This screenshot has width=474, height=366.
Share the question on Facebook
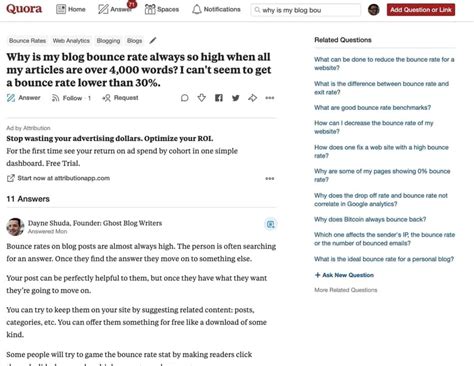point(219,98)
